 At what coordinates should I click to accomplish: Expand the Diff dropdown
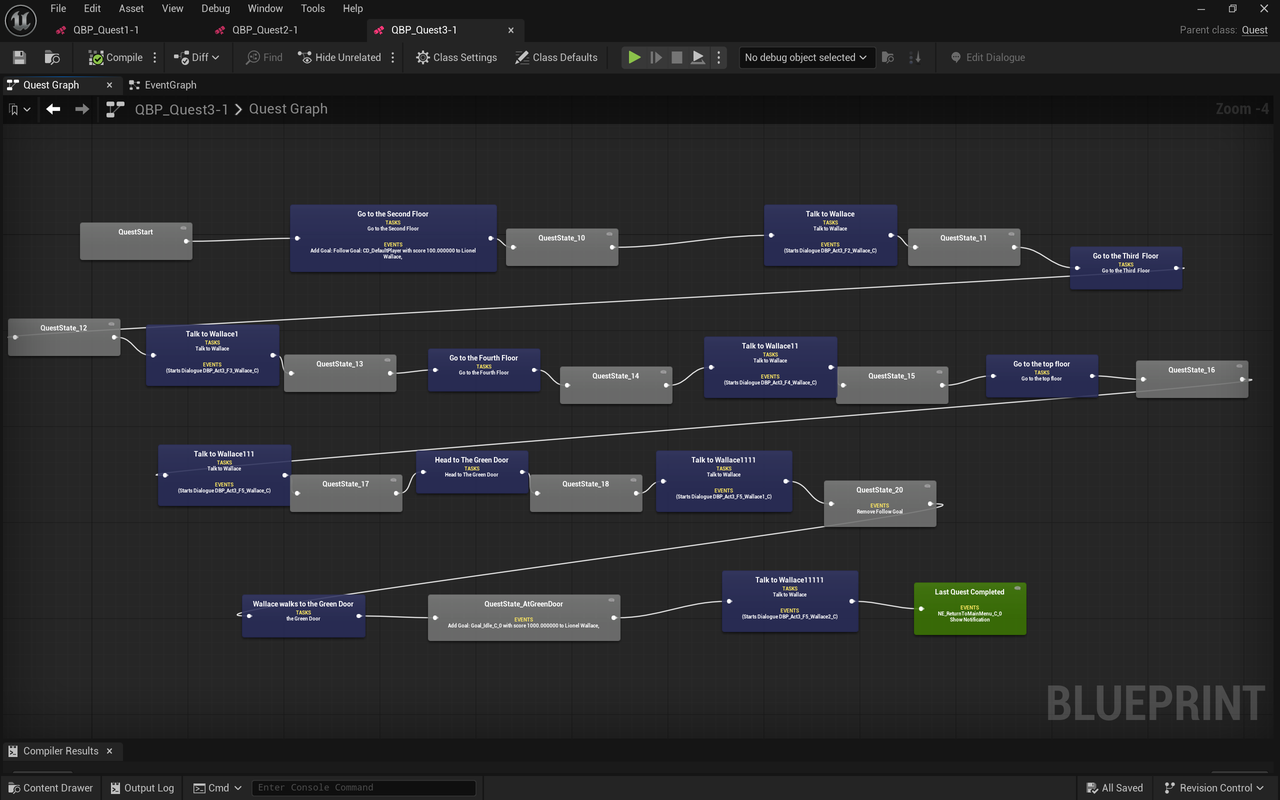click(195, 58)
